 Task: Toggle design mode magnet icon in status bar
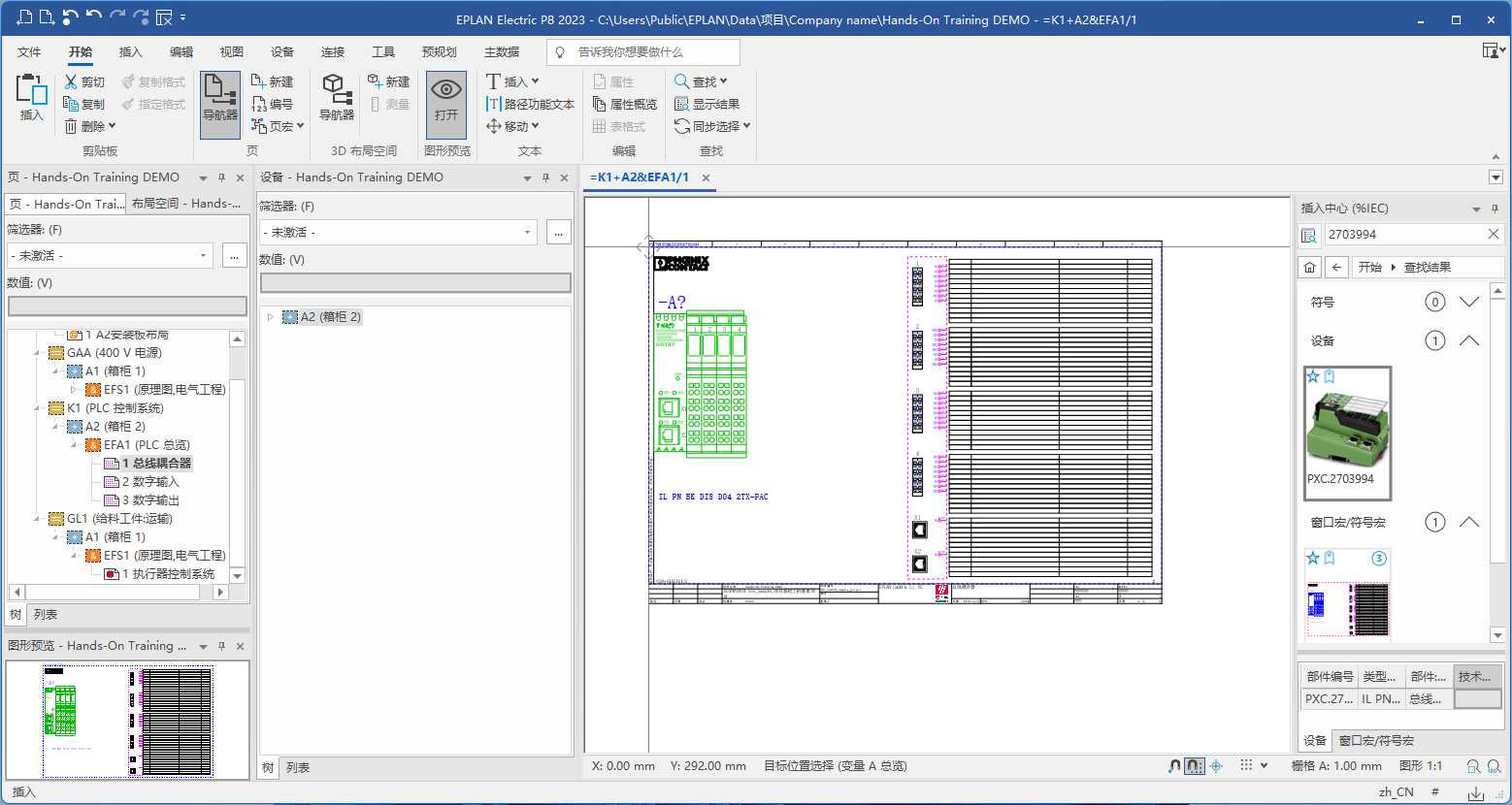(1174, 766)
